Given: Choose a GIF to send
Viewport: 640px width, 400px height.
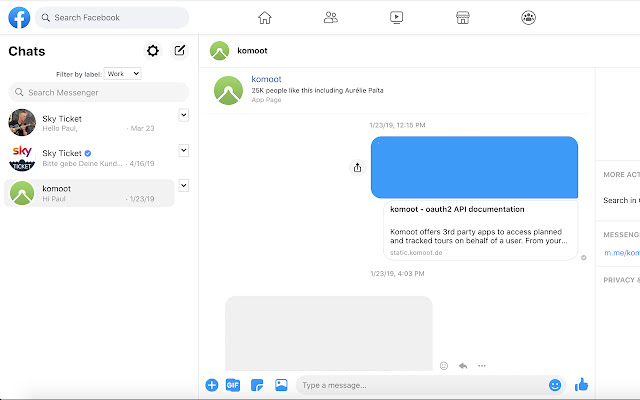Looking at the screenshot, I should [233, 385].
